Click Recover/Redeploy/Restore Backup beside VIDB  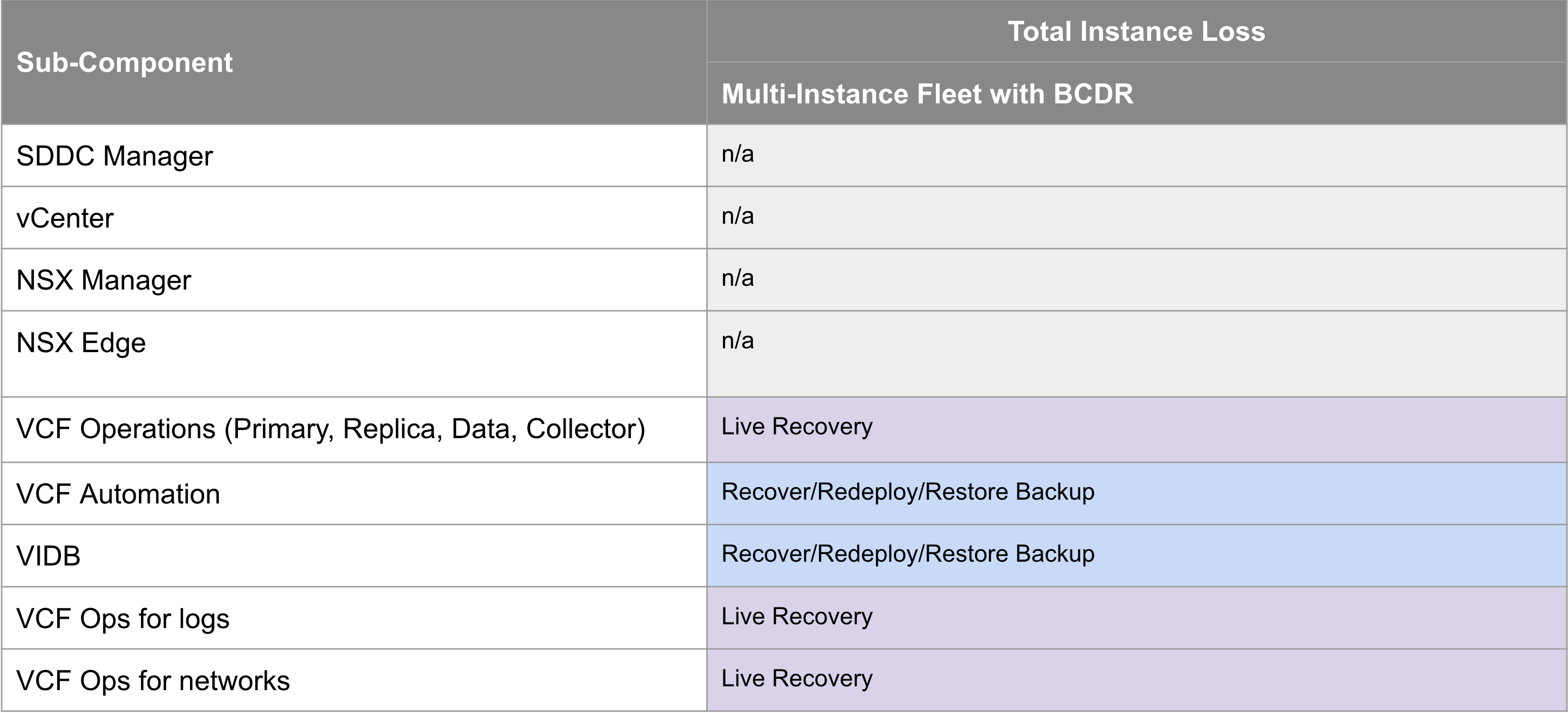point(908,554)
